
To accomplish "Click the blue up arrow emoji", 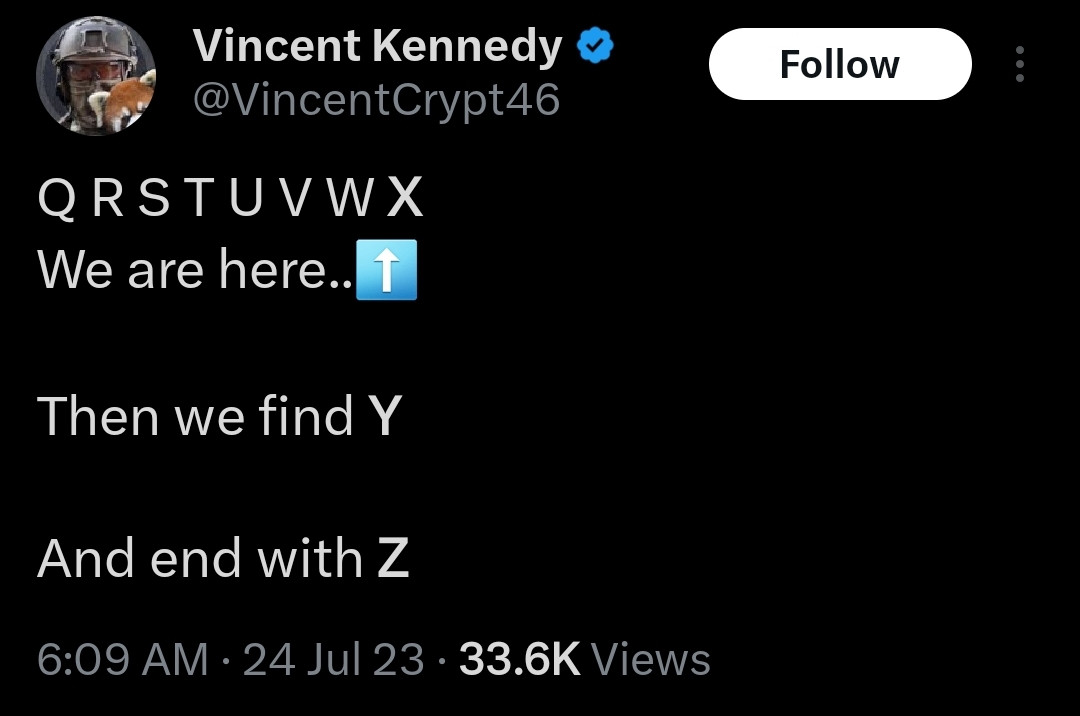I will click(387, 272).
